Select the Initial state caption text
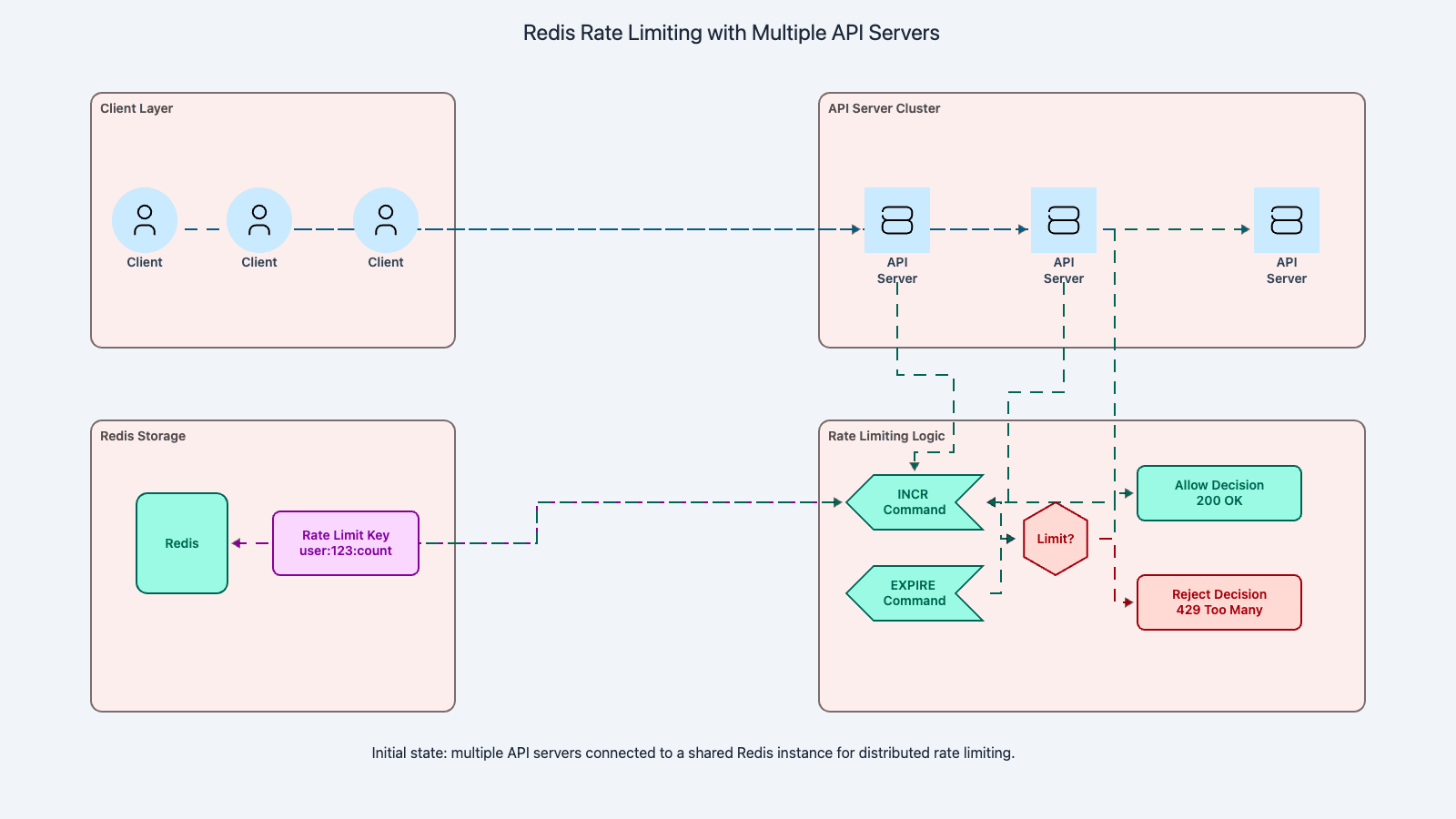The height and width of the screenshot is (819, 1456). (x=693, y=753)
